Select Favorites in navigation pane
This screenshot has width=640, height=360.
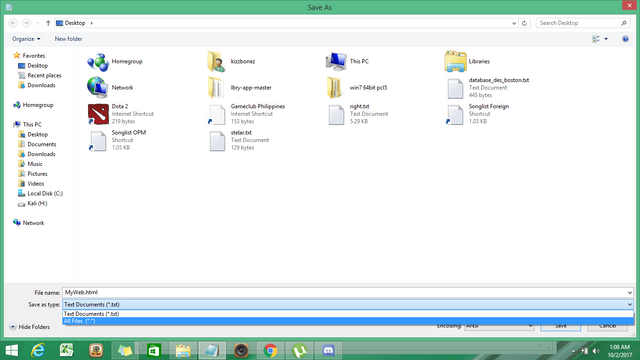[29, 56]
